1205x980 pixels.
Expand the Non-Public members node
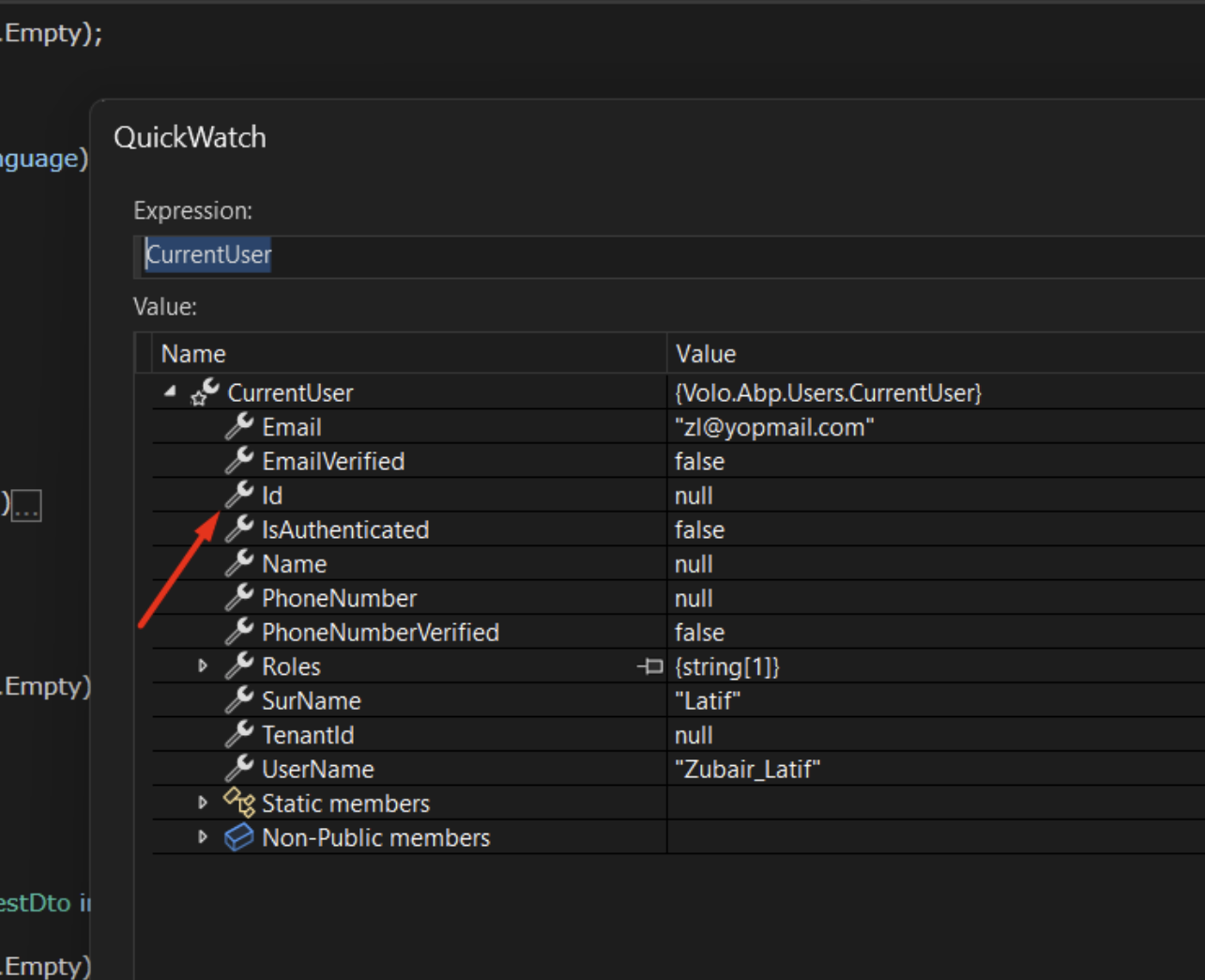203,837
